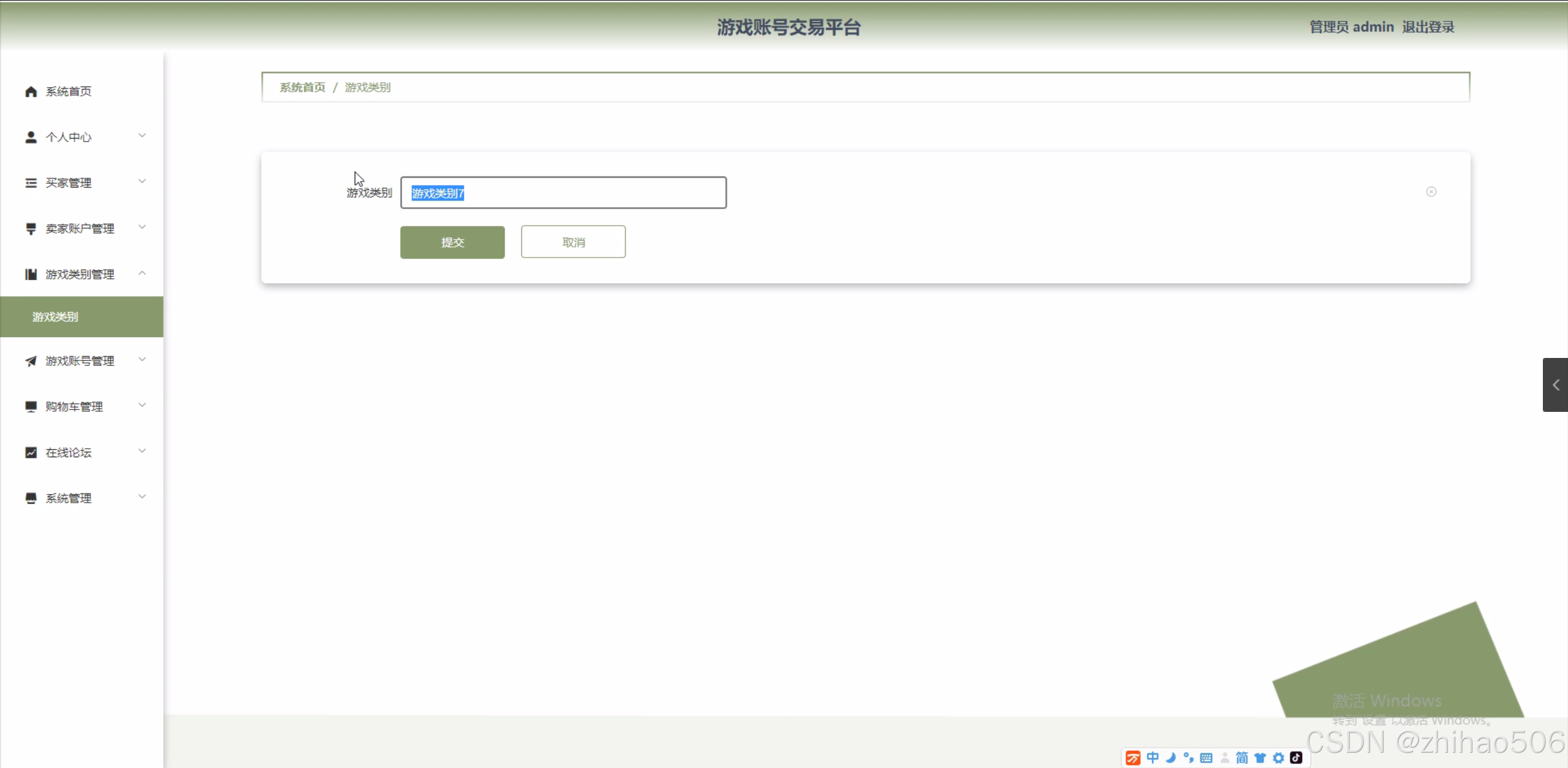1568x768 pixels.
Task: Click the home icon beside 系统首页
Action: pos(31,92)
